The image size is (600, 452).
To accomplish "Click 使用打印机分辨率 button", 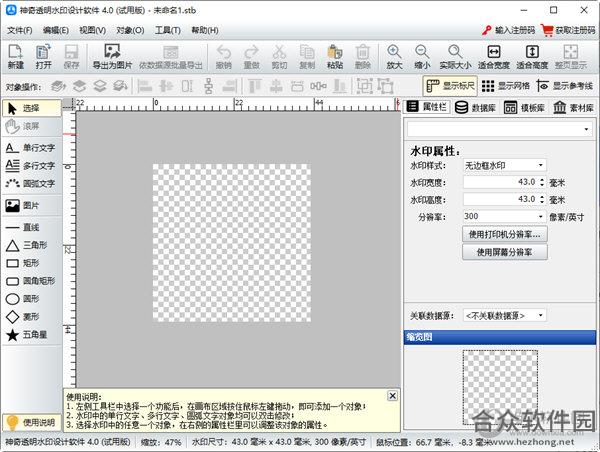I will click(505, 234).
